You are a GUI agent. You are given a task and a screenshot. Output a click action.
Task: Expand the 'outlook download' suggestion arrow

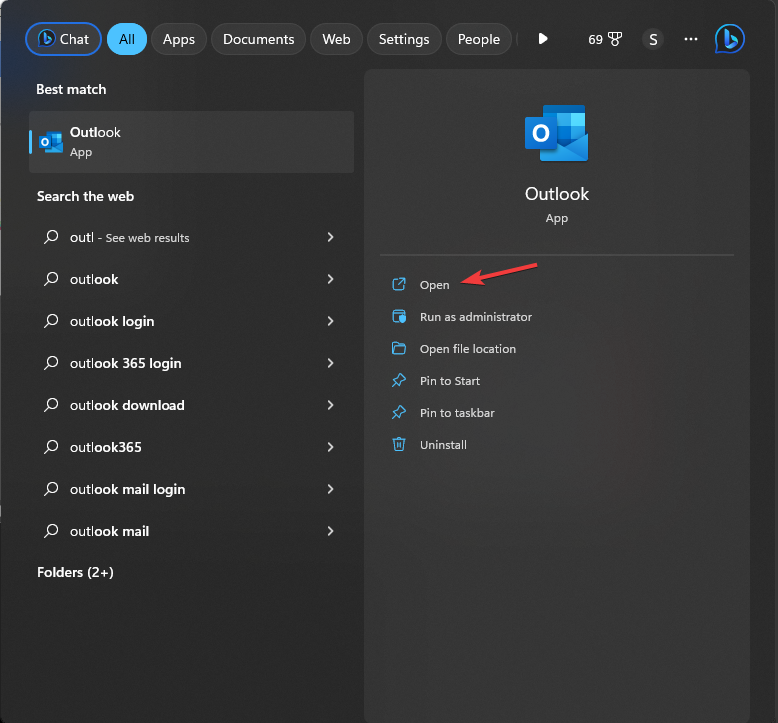tap(330, 405)
